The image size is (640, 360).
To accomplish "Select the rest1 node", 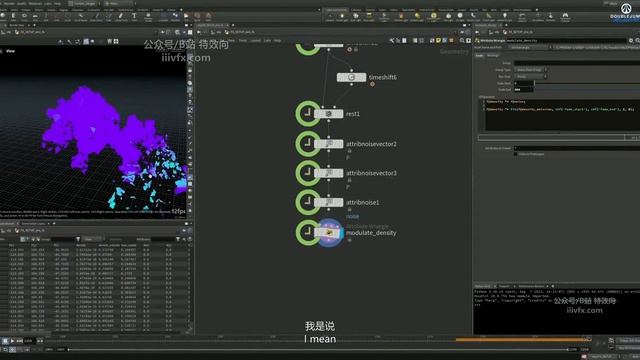I will click(329, 114).
